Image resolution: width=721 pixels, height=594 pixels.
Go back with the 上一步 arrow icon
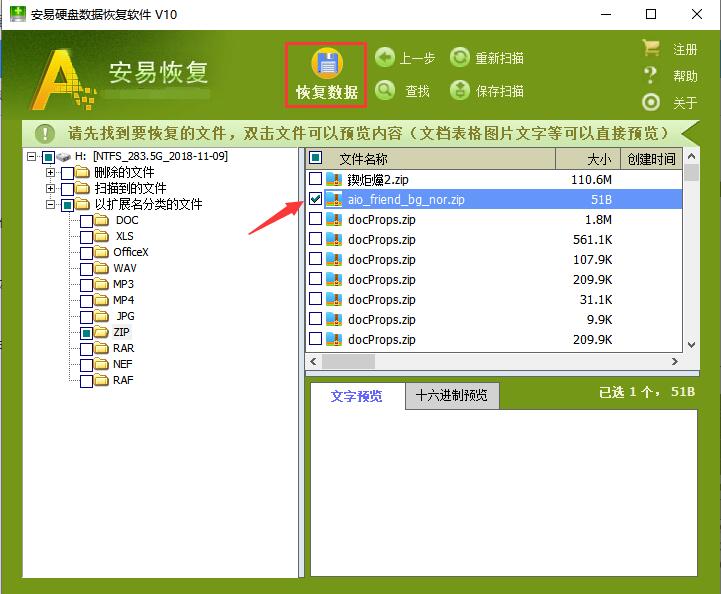tap(385, 58)
